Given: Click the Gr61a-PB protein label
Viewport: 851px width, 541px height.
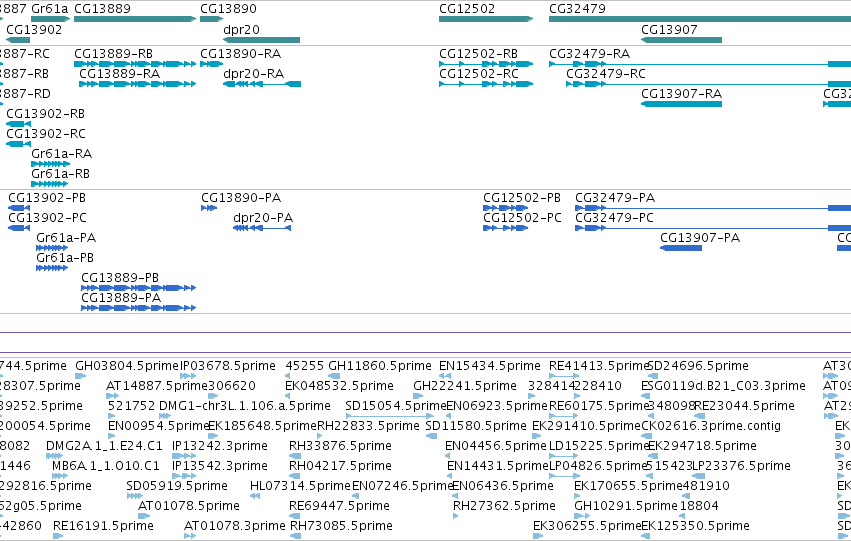Looking at the screenshot, I should (65, 258).
